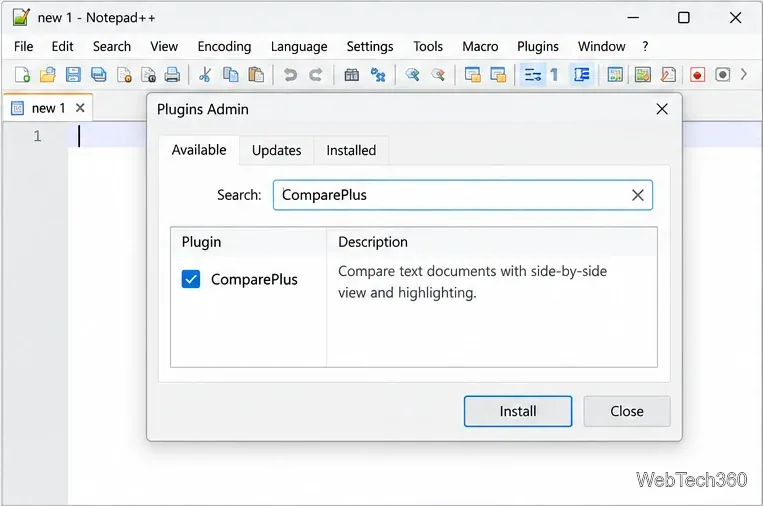Clear the search field with the X

[x=637, y=195]
